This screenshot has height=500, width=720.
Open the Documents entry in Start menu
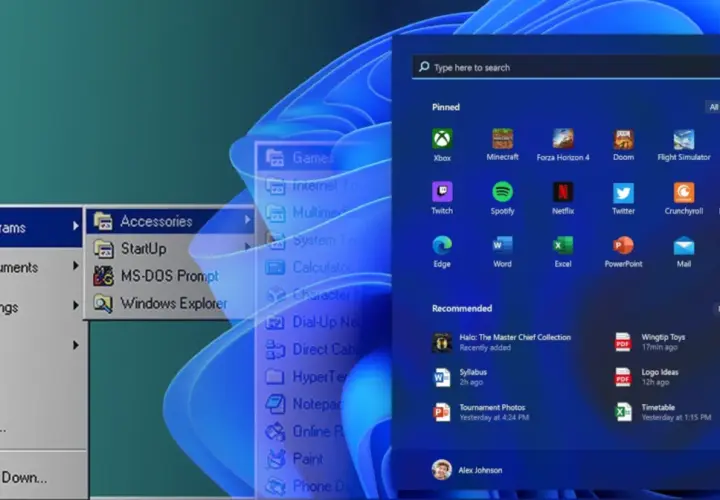pyautogui.click(x=41, y=267)
